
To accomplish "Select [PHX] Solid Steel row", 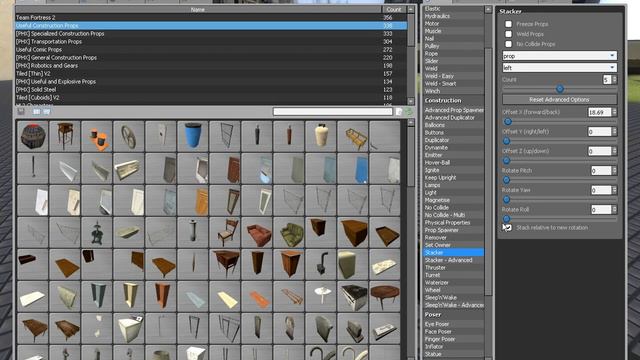I will pyautogui.click(x=211, y=89).
